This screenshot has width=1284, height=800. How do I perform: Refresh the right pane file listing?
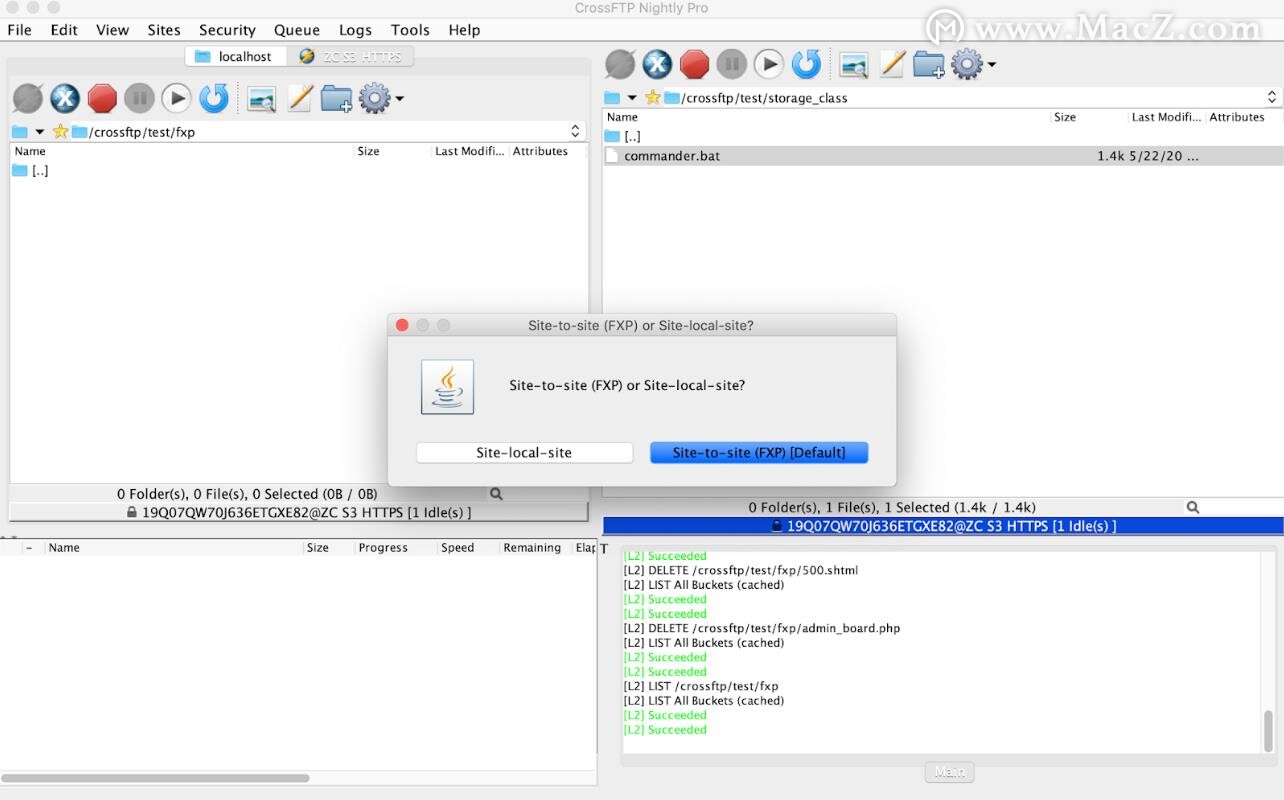806,64
